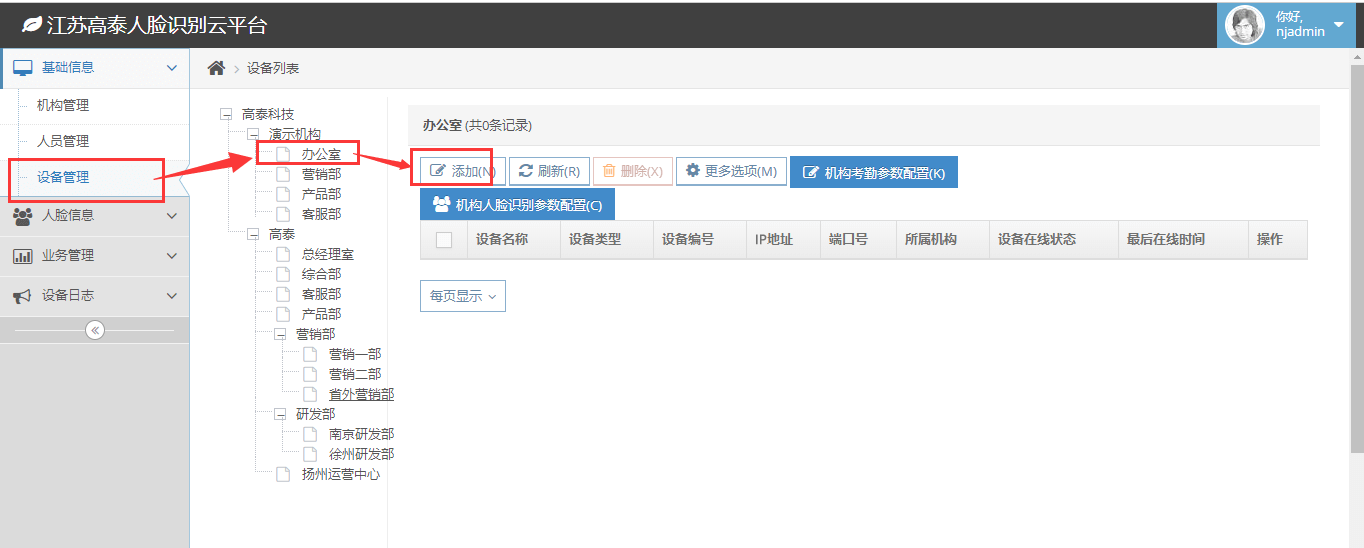Click the leaf logo icon in header
This screenshot has height=548, width=1364.
click(x=32, y=25)
